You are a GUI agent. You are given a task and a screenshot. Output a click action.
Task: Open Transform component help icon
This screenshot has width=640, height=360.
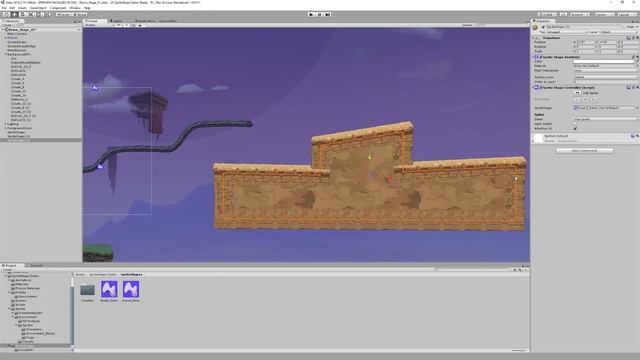(629, 38)
